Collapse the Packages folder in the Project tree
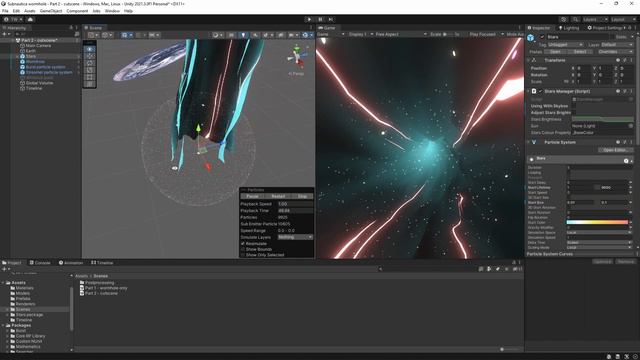Screen dimensions: 640x360 3,325
